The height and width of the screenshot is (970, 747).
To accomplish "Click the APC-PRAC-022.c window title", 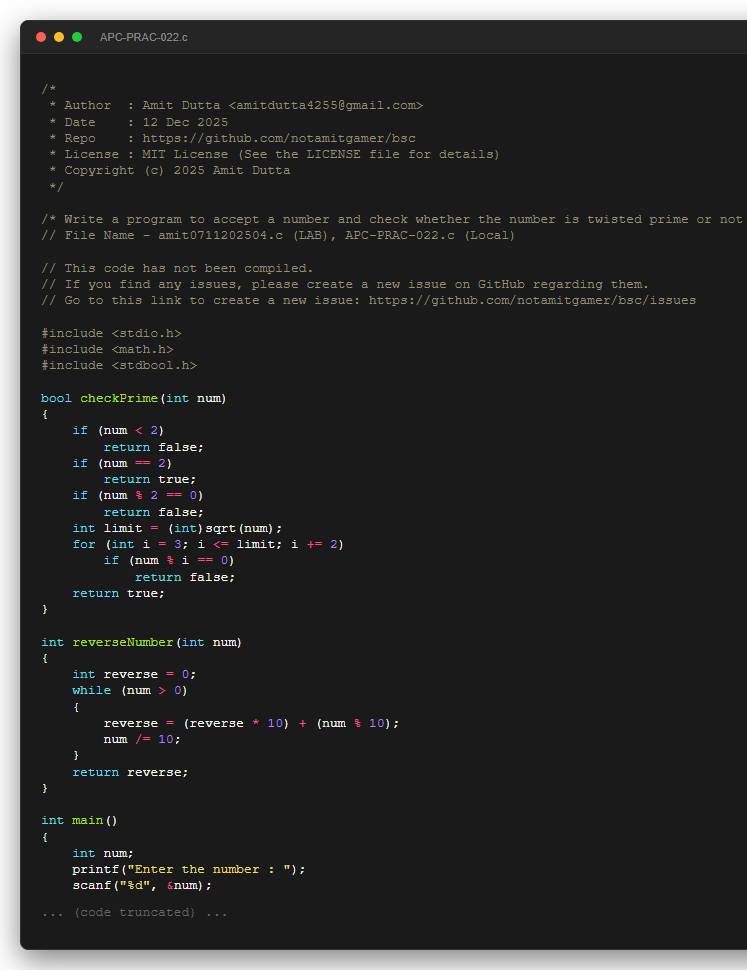I will pyautogui.click(x=143, y=37).
